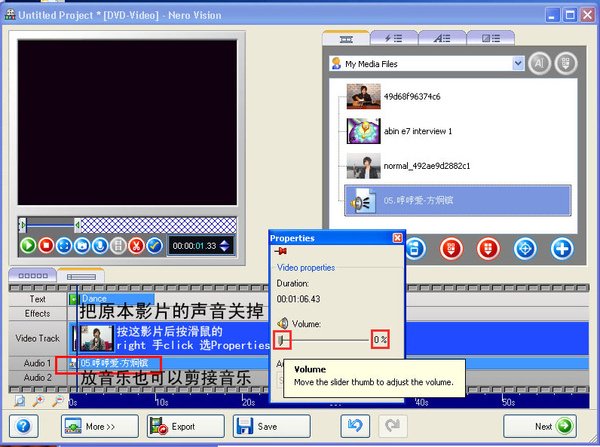Click the Nero Vision title bar icon
Image resolution: width=600 pixels, height=447 pixels.
coord(10,15)
